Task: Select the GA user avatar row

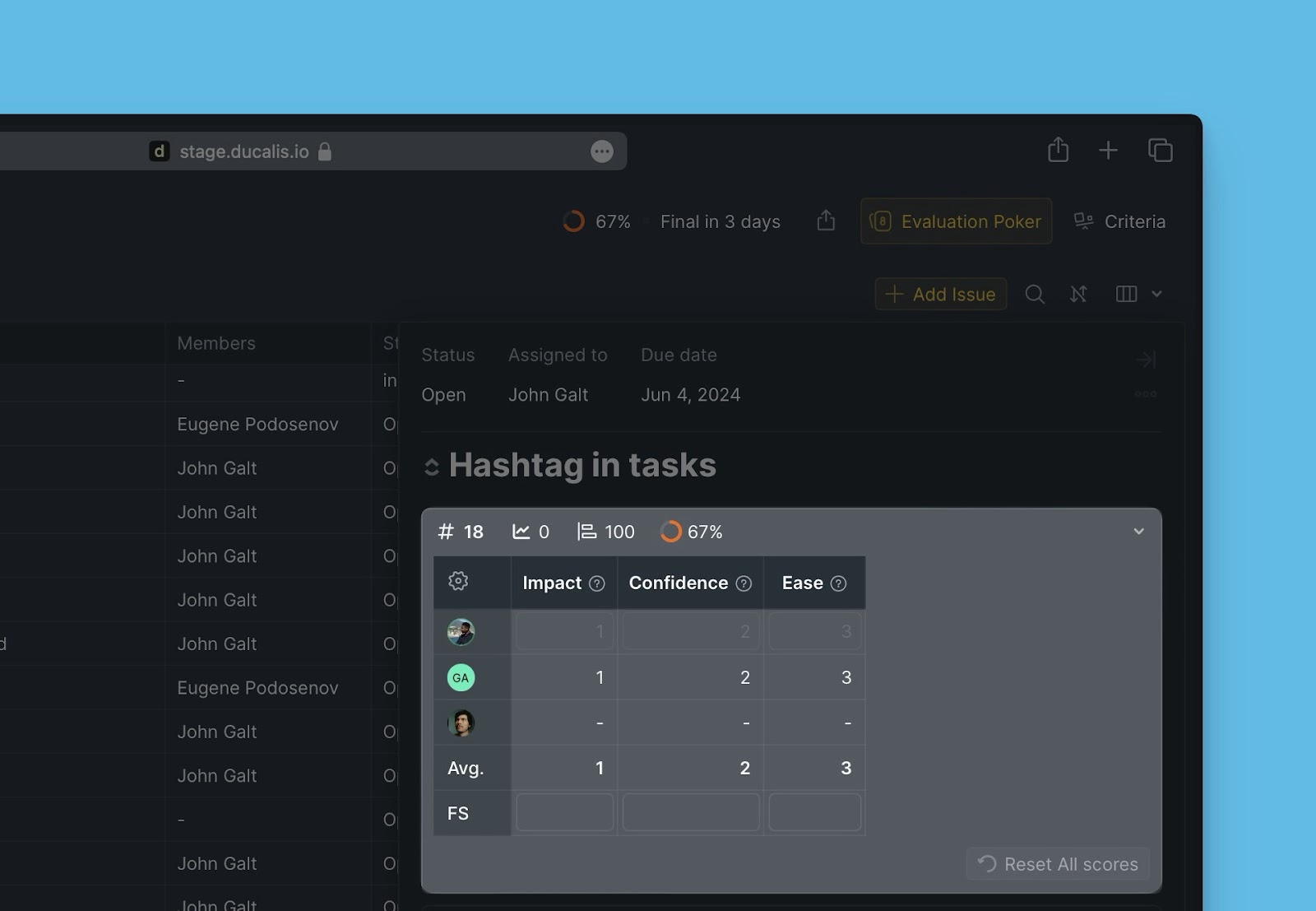Action: [461, 677]
